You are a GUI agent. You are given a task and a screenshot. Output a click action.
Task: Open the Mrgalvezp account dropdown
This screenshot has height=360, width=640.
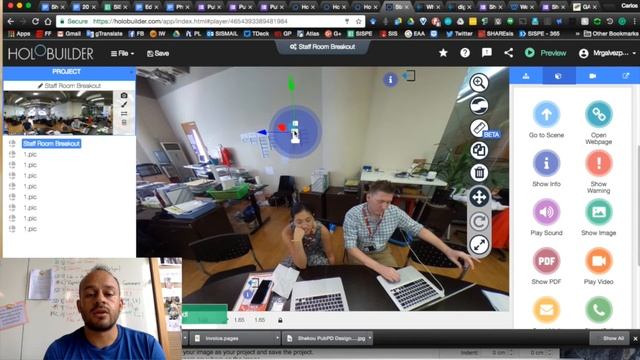click(x=607, y=53)
